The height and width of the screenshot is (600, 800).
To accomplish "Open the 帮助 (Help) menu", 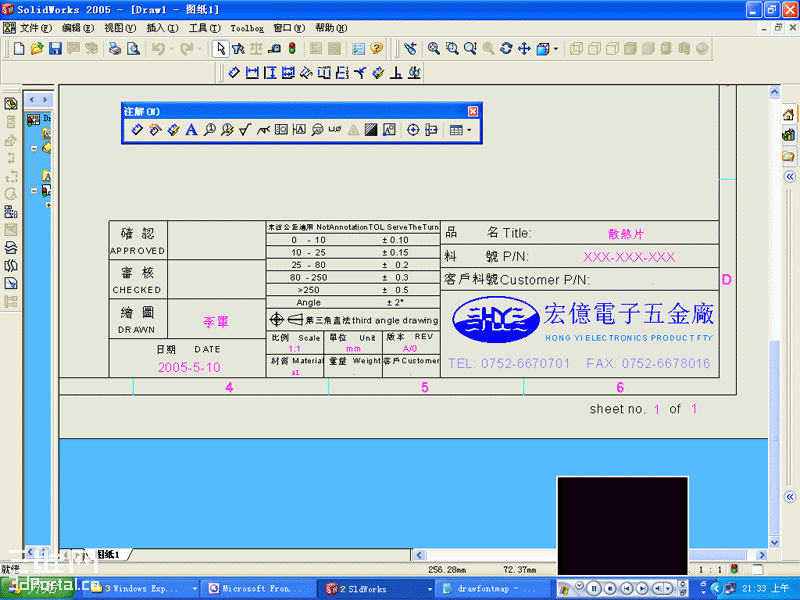I will [x=331, y=28].
